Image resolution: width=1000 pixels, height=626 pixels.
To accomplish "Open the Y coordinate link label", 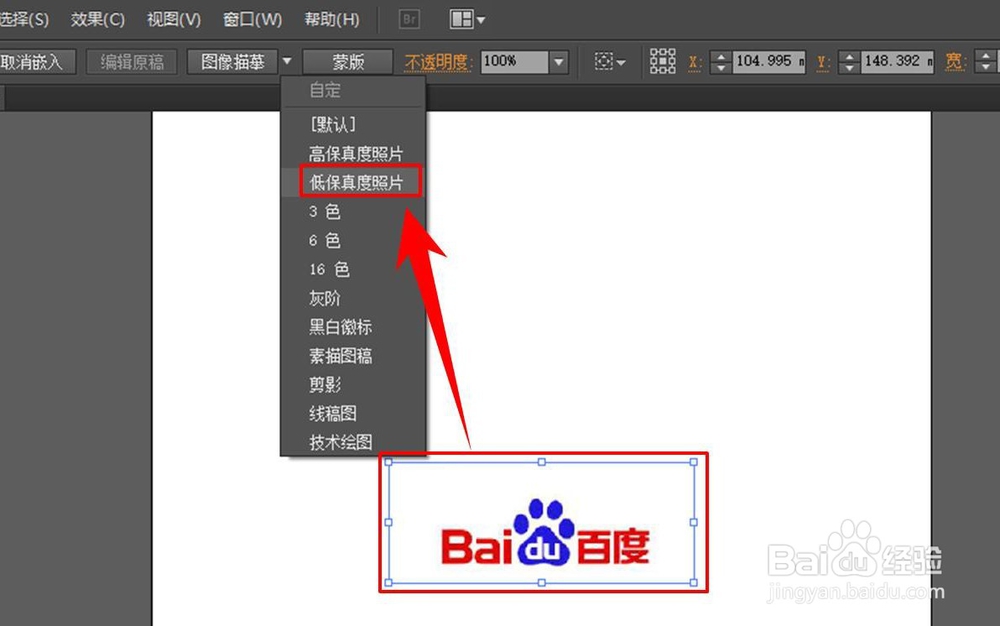I will (823, 62).
